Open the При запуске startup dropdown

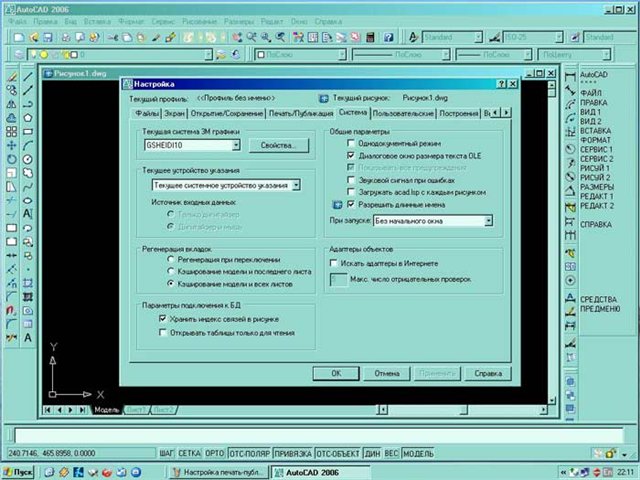(x=488, y=221)
